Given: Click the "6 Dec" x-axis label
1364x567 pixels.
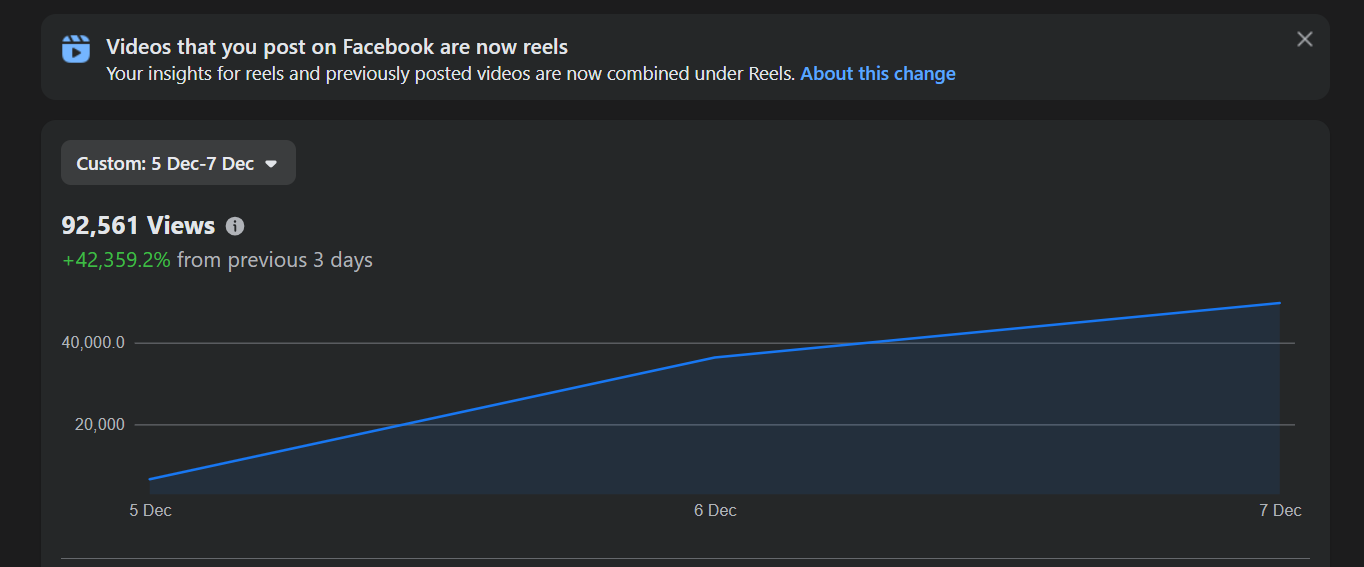Looking at the screenshot, I should tap(715, 511).
